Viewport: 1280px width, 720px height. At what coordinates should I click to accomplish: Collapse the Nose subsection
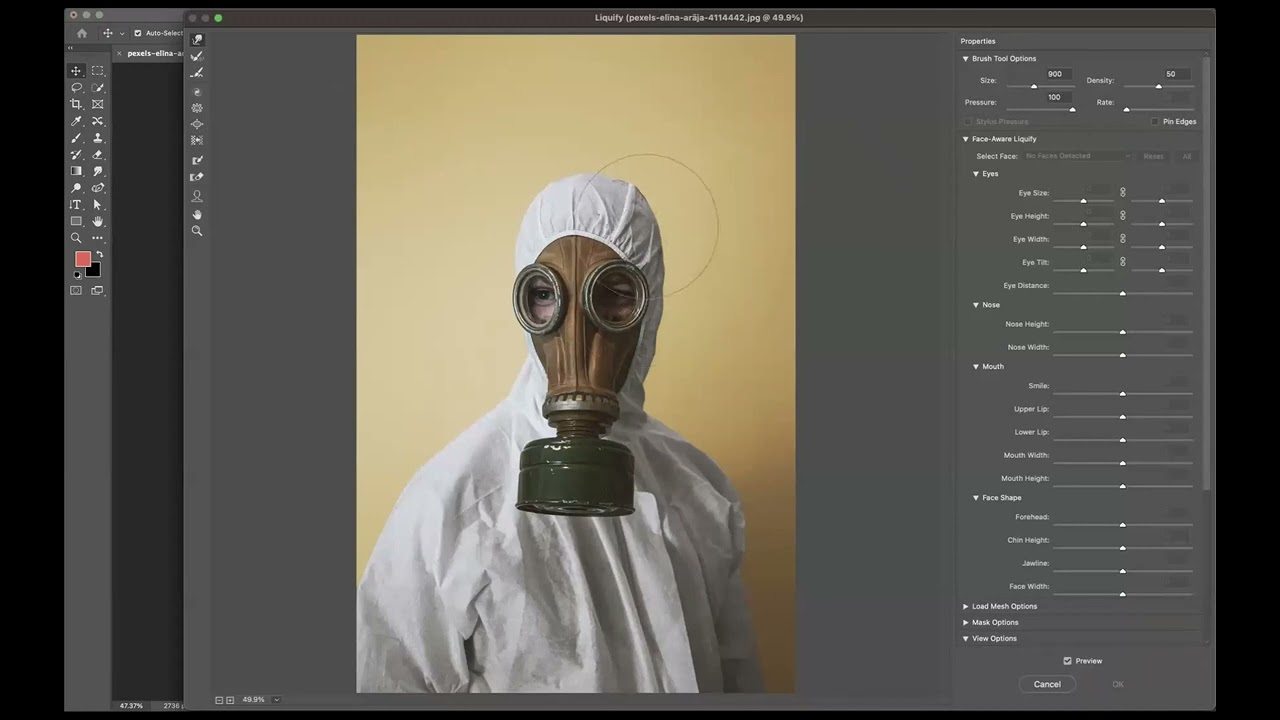click(x=976, y=305)
